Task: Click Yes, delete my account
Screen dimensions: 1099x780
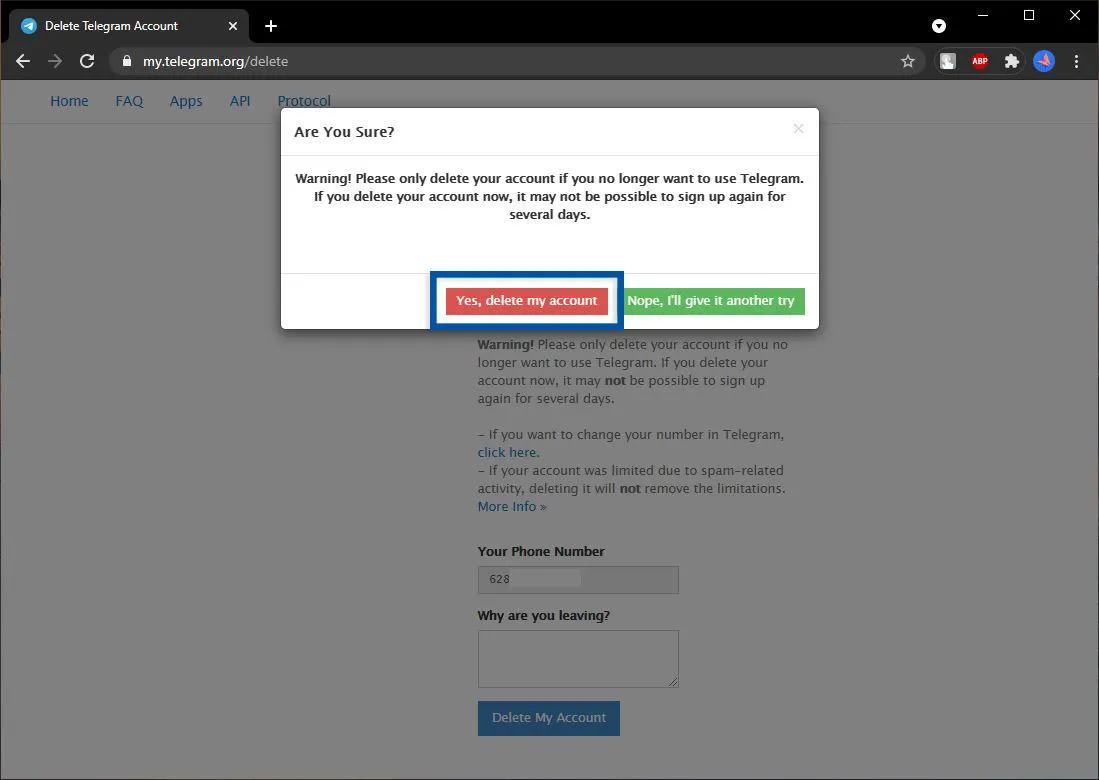Action: click(x=527, y=300)
